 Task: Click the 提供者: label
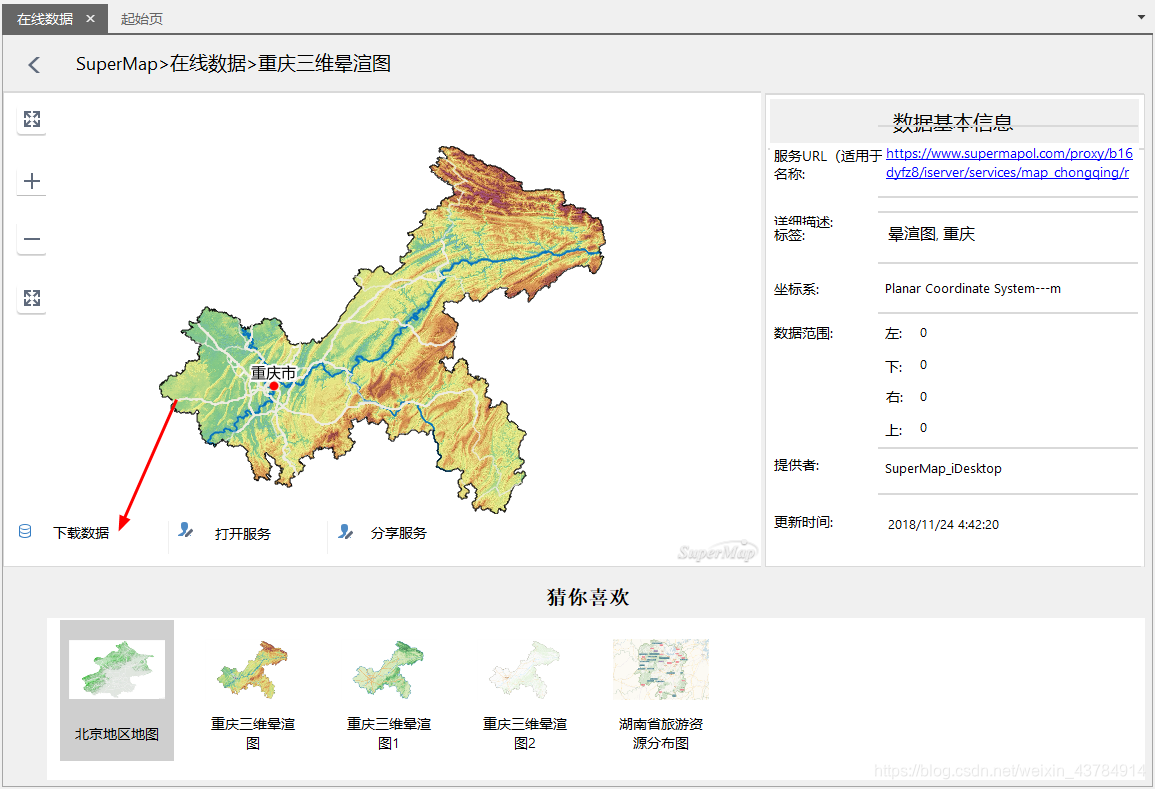coord(796,466)
